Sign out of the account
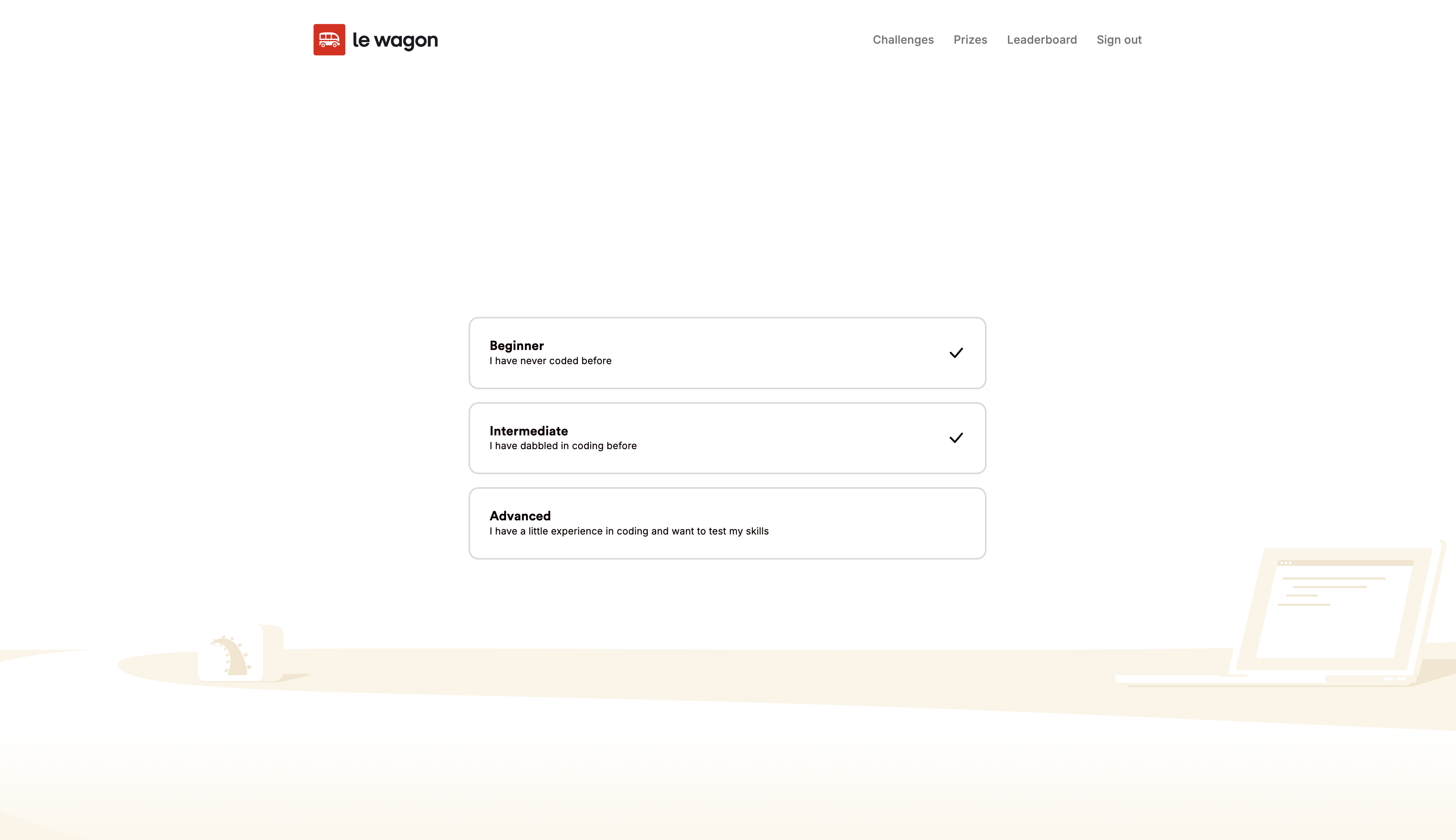 pos(1119,40)
